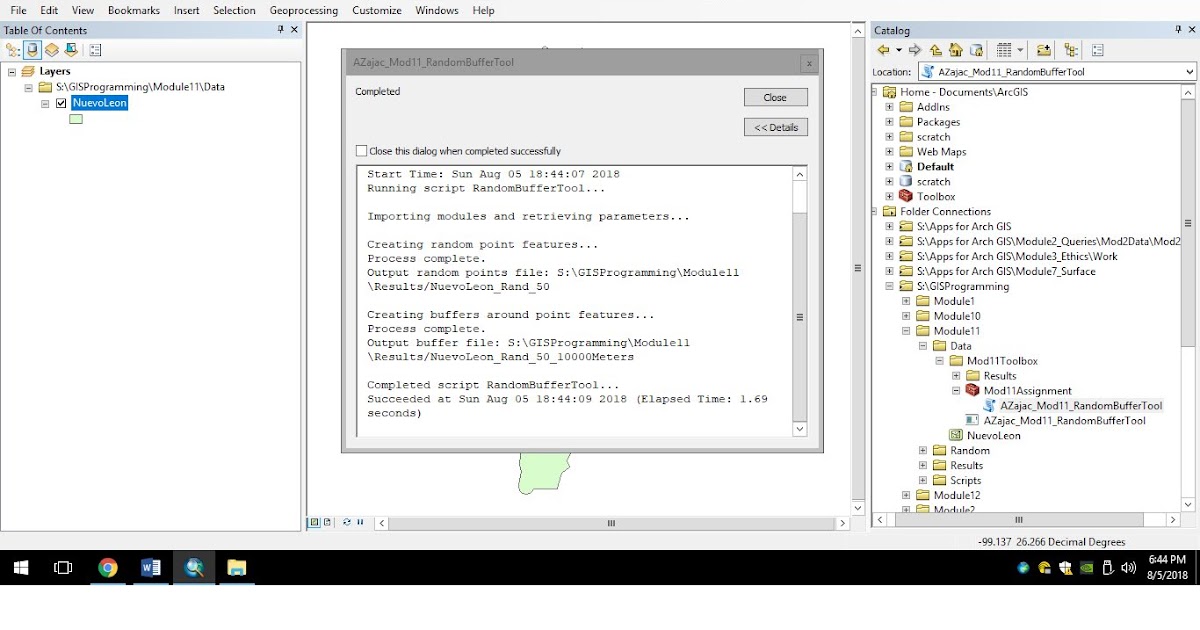Uncheck the NuevoLeon layer visibility checkbox

(59, 103)
